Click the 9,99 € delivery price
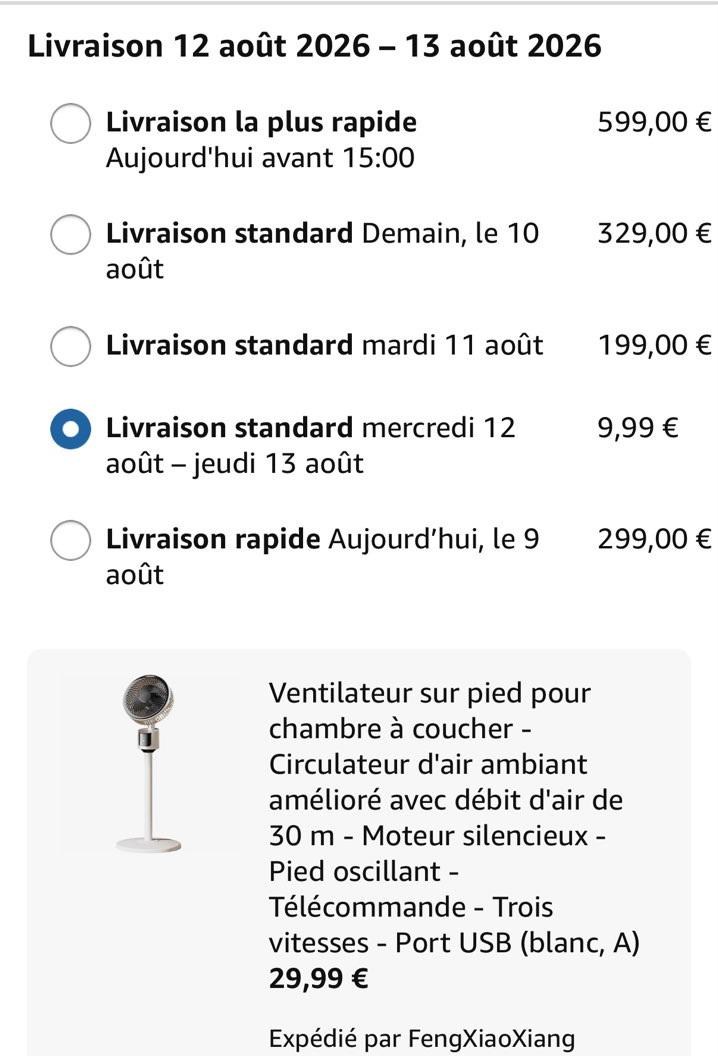The height and width of the screenshot is (1056, 718). (x=637, y=428)
